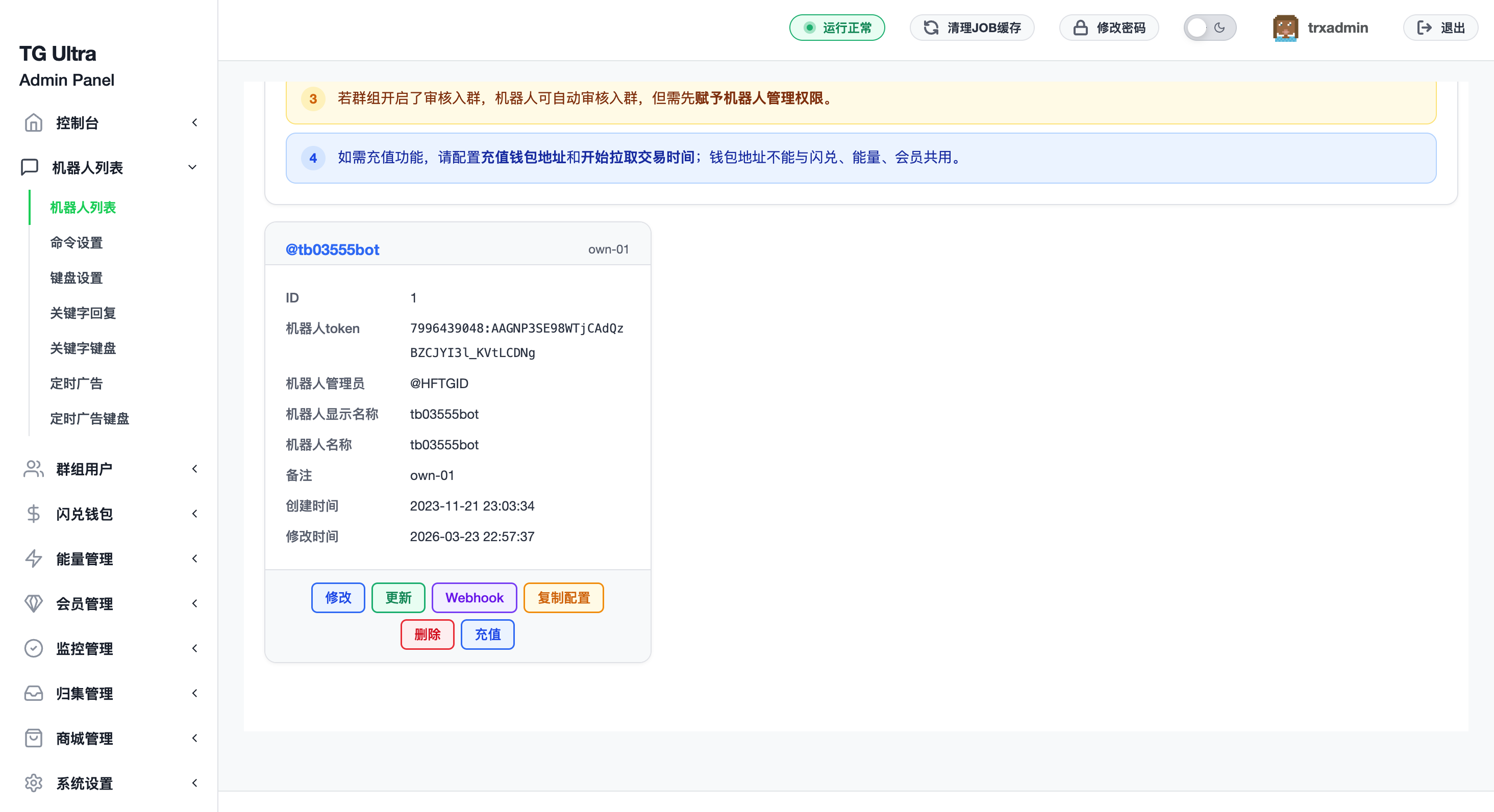
Task: Click the 更新 button on the bot card
Action: [x=399, y=598]
